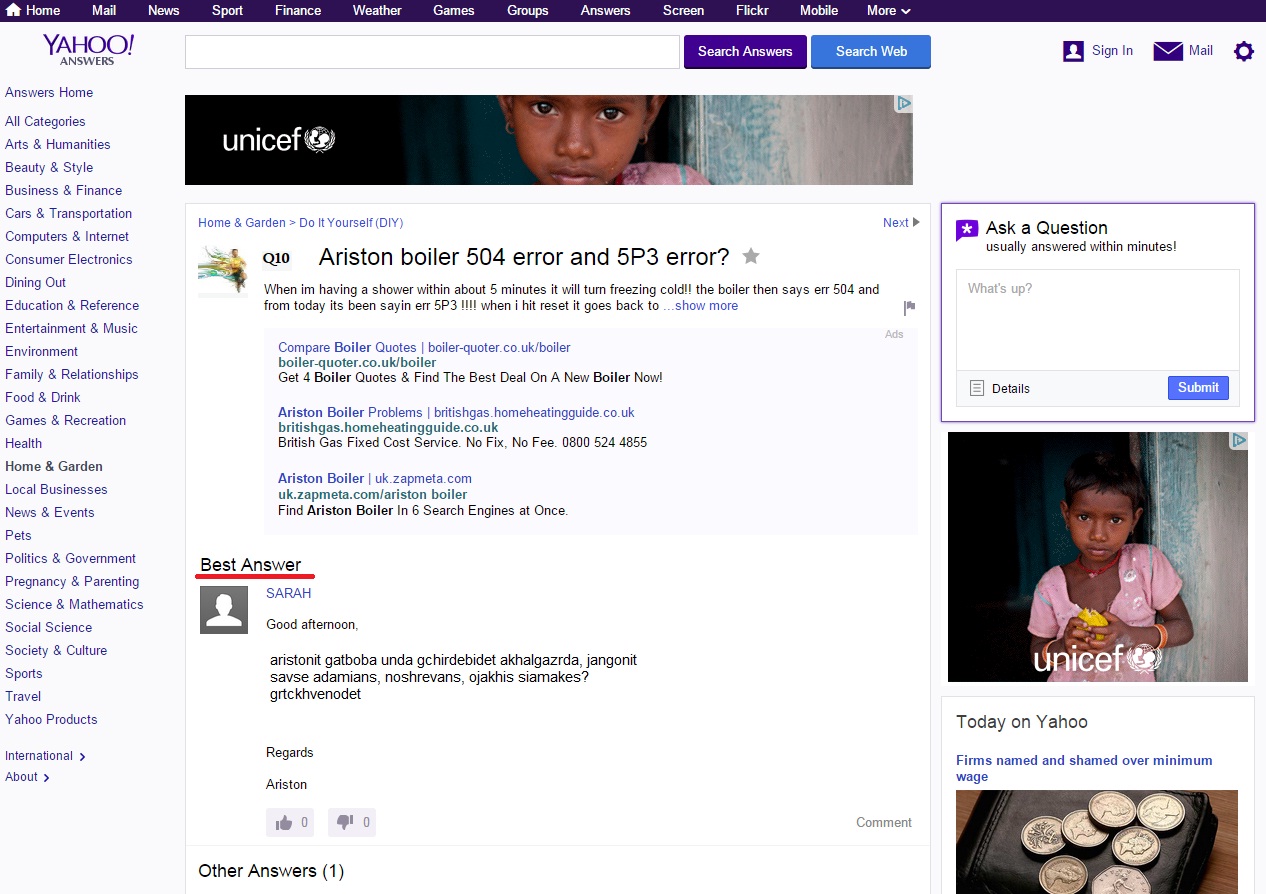Click Comment under the best answer

884,823
